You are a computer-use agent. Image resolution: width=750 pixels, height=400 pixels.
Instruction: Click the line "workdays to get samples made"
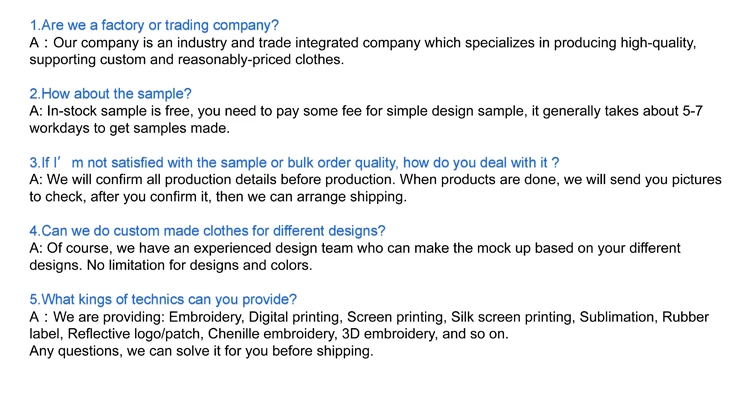click(130, 128)
